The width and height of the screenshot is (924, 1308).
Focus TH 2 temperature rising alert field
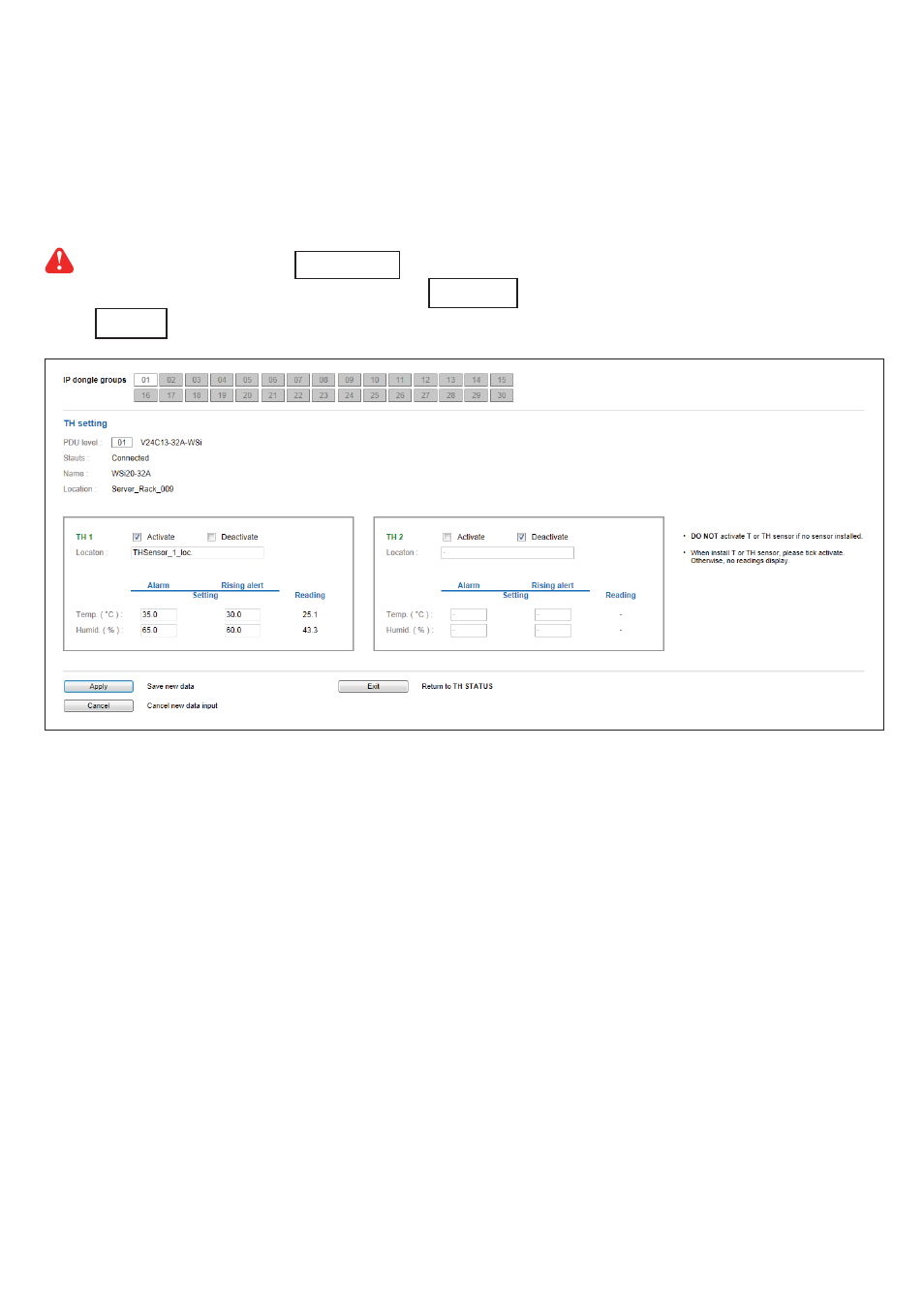[553, 614]
